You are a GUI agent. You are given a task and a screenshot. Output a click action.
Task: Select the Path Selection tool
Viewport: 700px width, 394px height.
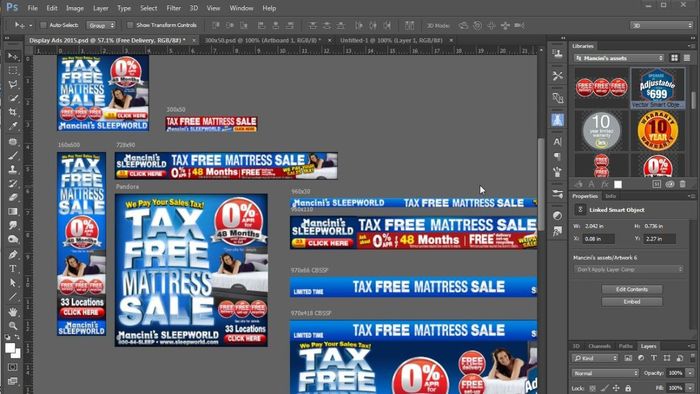pyautogui.click(x=12, y=283)
